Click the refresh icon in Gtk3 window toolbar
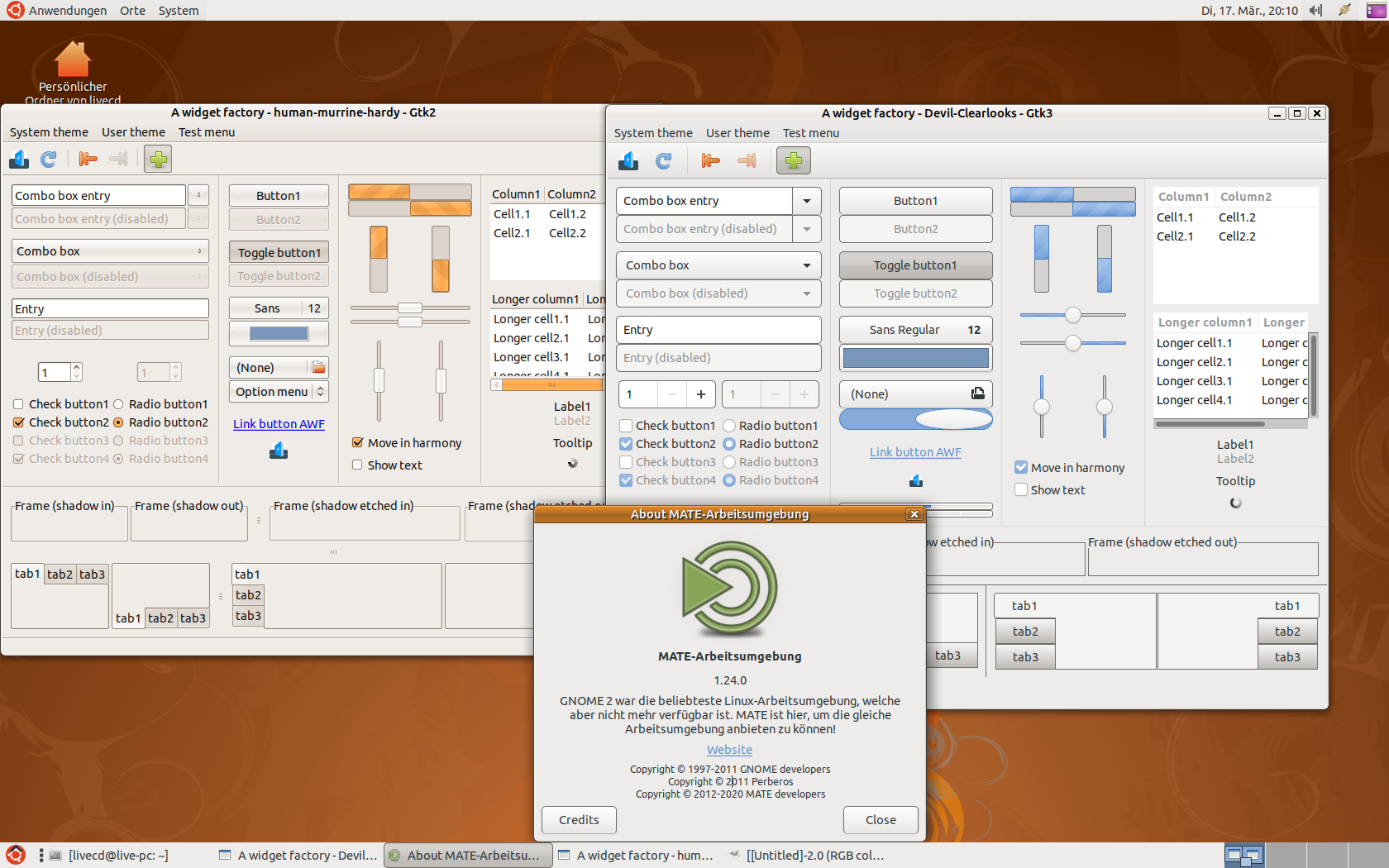Screen dimensions: 1389x868 pyautogui.click(x=663, y=160)
